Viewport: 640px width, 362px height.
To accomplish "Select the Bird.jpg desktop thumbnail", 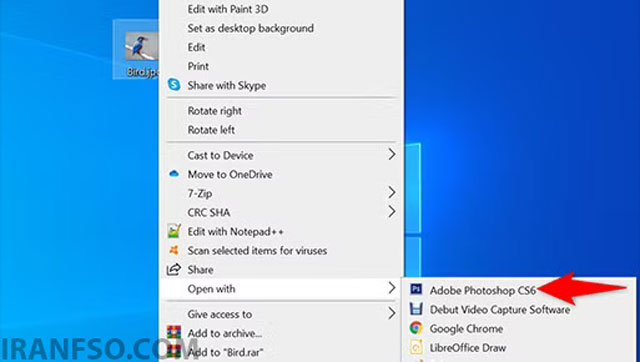I will tap(139, 50).
